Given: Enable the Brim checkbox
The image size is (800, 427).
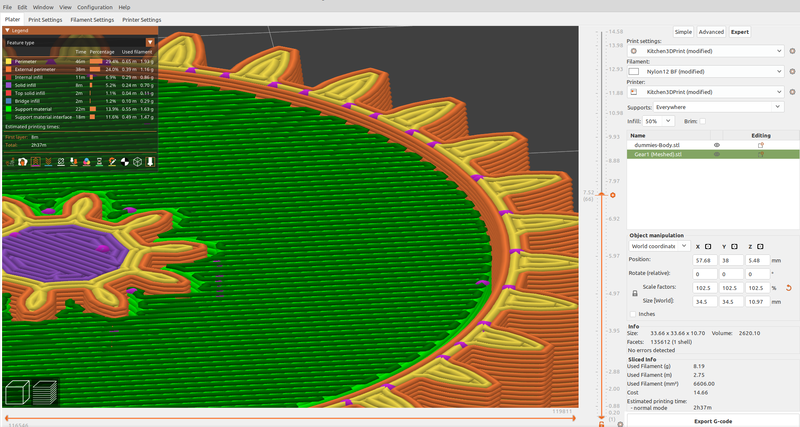Looking at the screenshot, I should tap(703, 121).
